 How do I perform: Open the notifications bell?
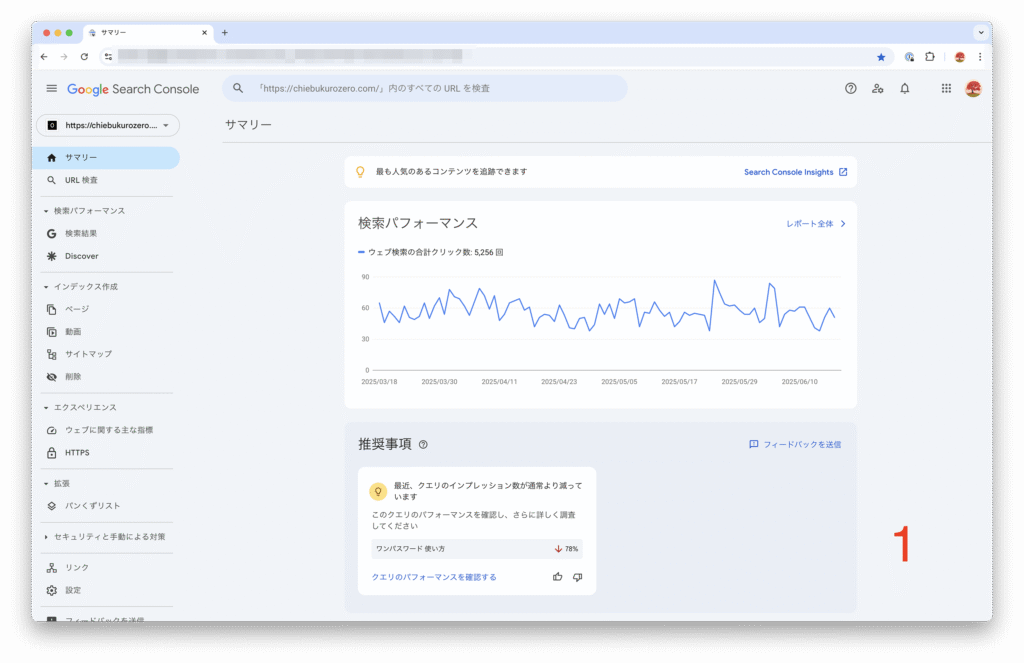click(904, 88)
